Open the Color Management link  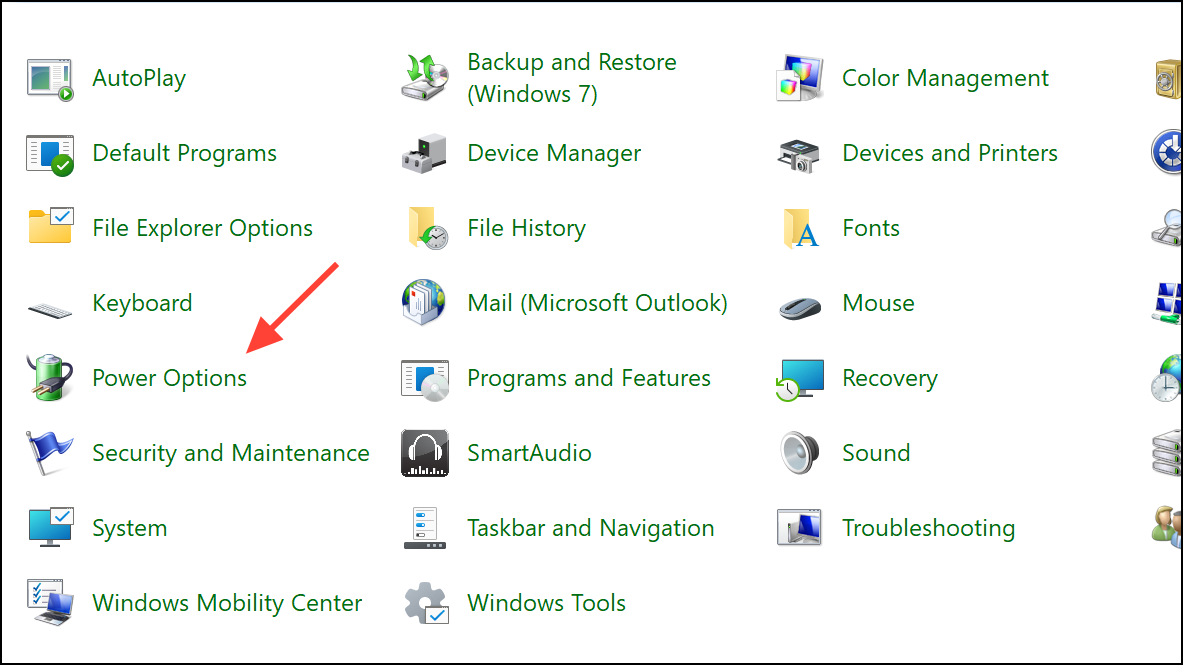[945, 77]
